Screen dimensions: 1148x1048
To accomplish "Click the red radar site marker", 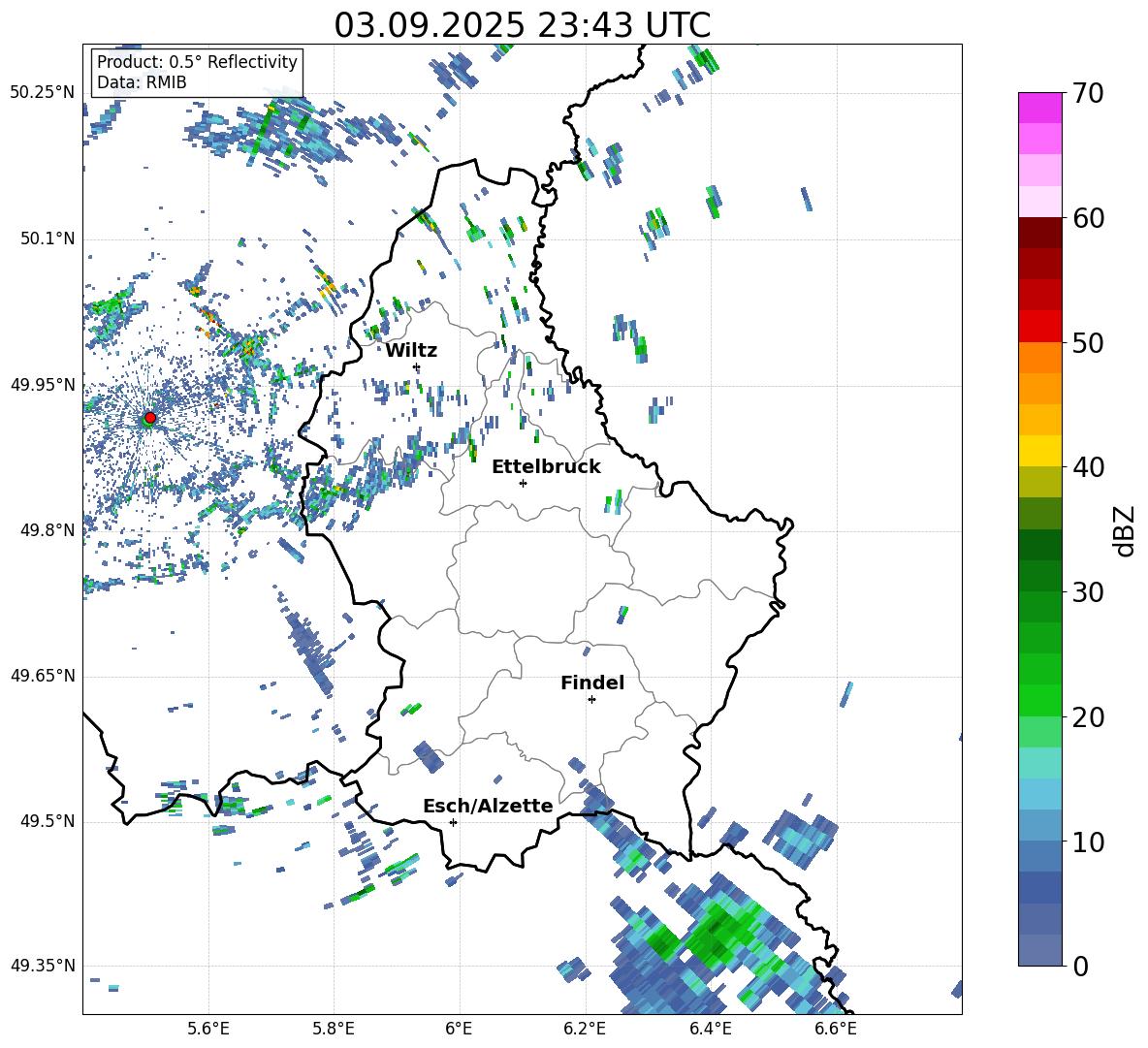I will coord(150,417).
